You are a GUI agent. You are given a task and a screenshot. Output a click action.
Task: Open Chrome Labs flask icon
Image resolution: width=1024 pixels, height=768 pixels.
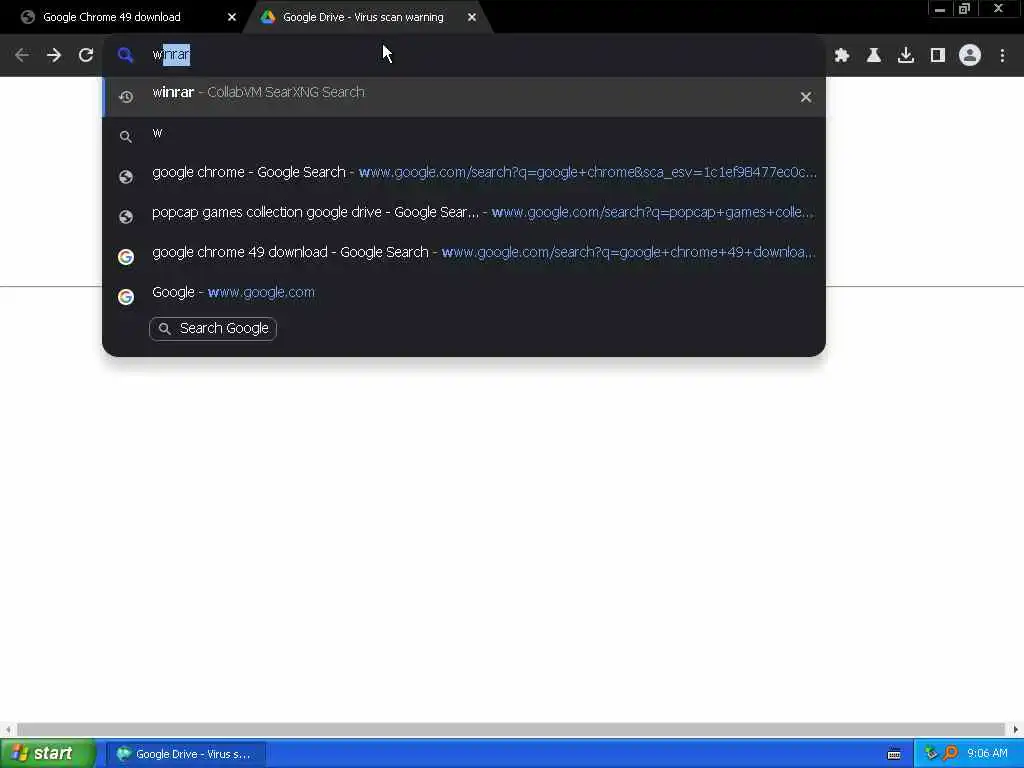pos(874,56)
